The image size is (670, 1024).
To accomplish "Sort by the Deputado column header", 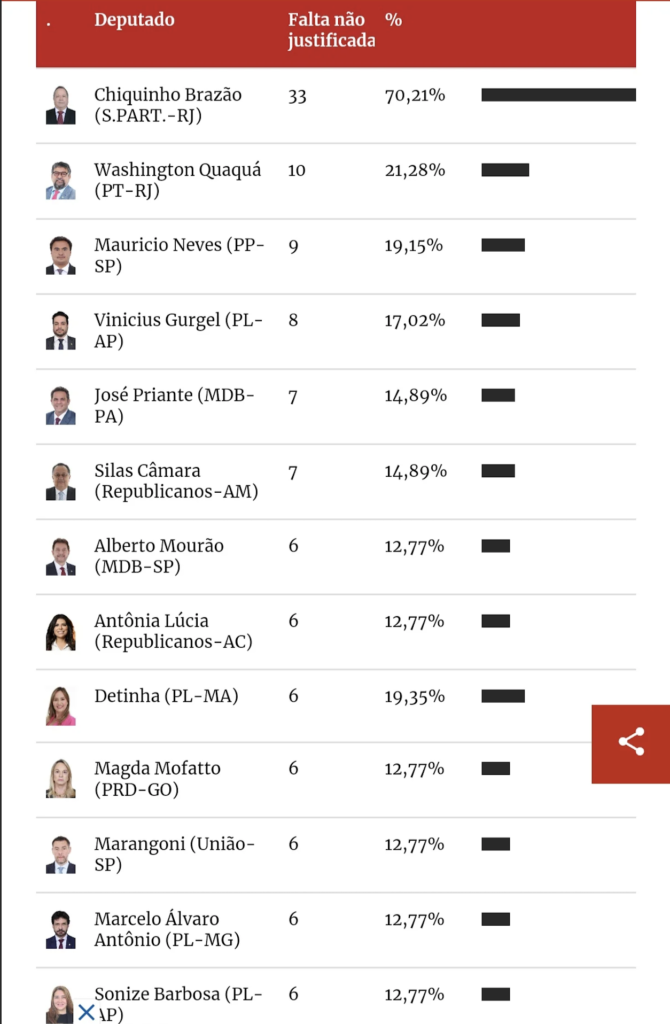I will [x=134, y=19].
